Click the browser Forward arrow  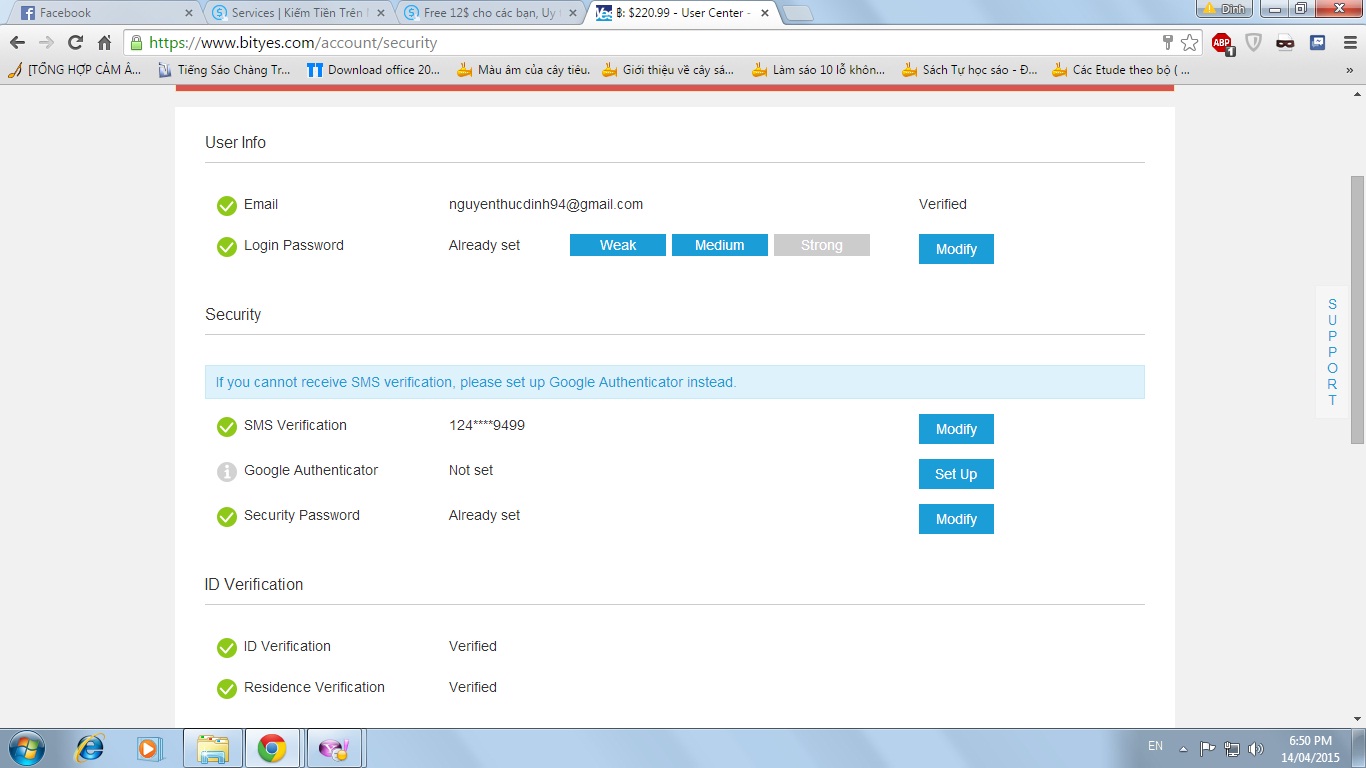coord(46,43)
